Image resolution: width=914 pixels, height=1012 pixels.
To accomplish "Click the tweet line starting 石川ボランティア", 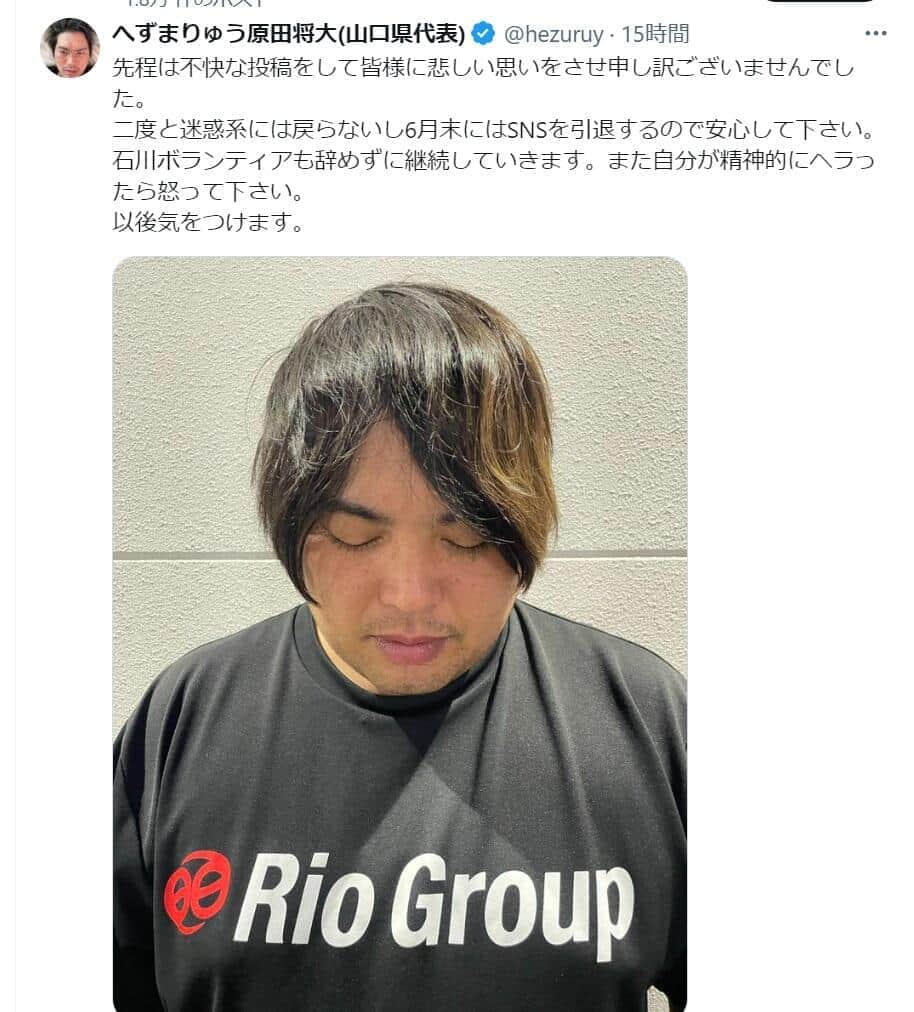I will (493, 161).
